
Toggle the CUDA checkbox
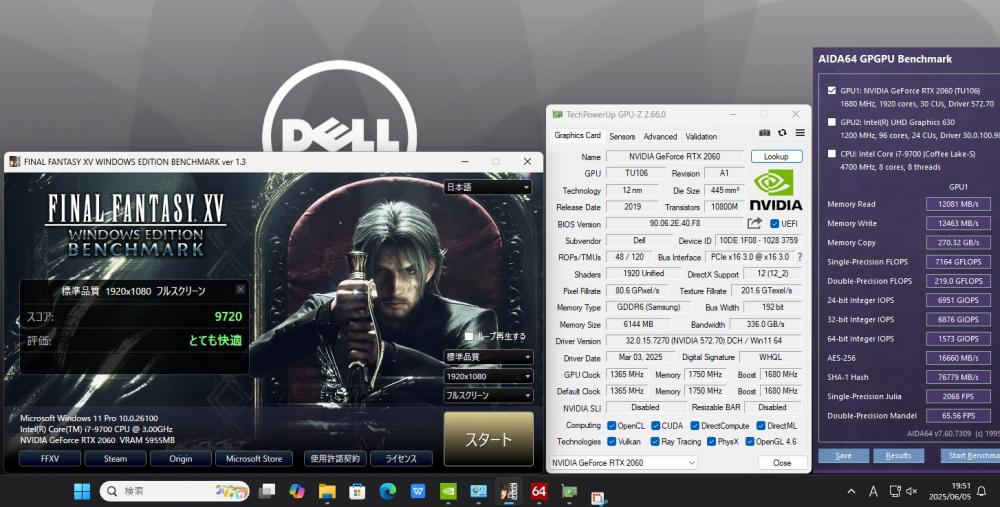coord(656,425)
